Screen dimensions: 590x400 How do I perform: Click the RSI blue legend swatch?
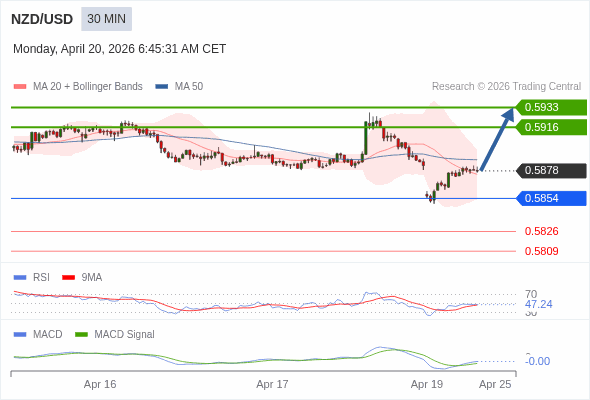point(20,278)
